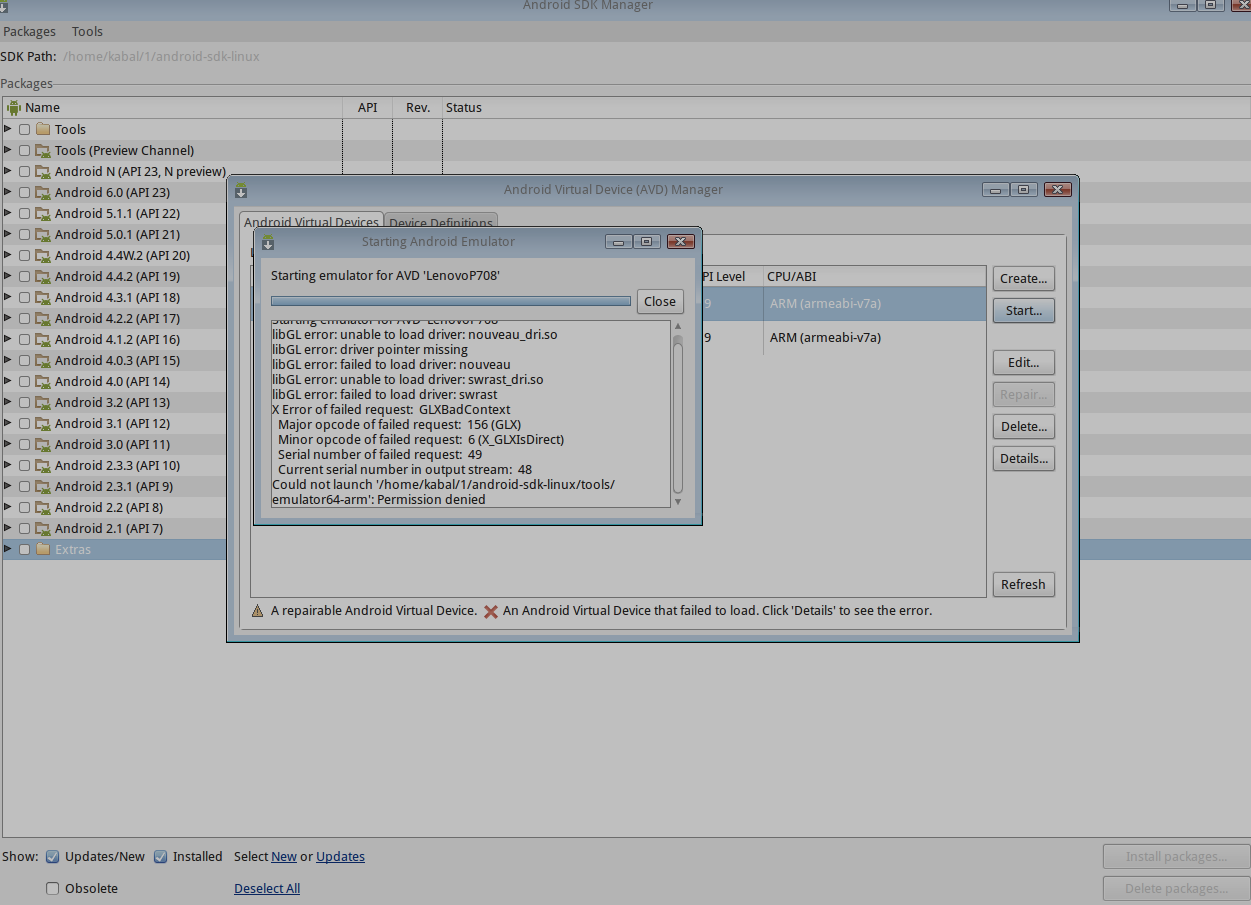Check the Android 5.1.1 (API 22) checkbox
This screenshot has width=1251, height=905.
click(x=25, y=213)
